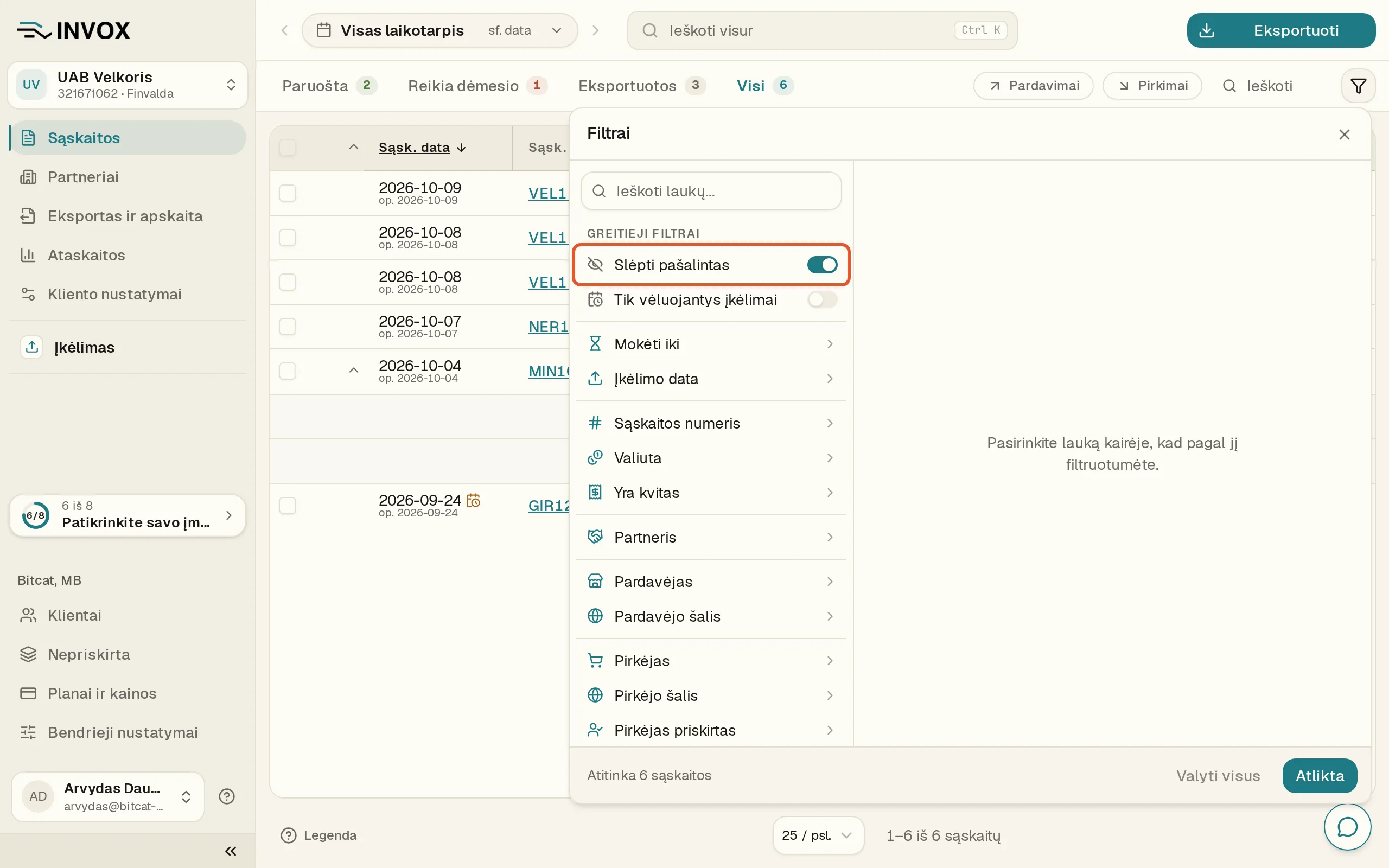Viewport: 1389px width, 868px height.
Task: Open the 6 iš 8 onboarding progress card
Action: click(x=128, y=515)
